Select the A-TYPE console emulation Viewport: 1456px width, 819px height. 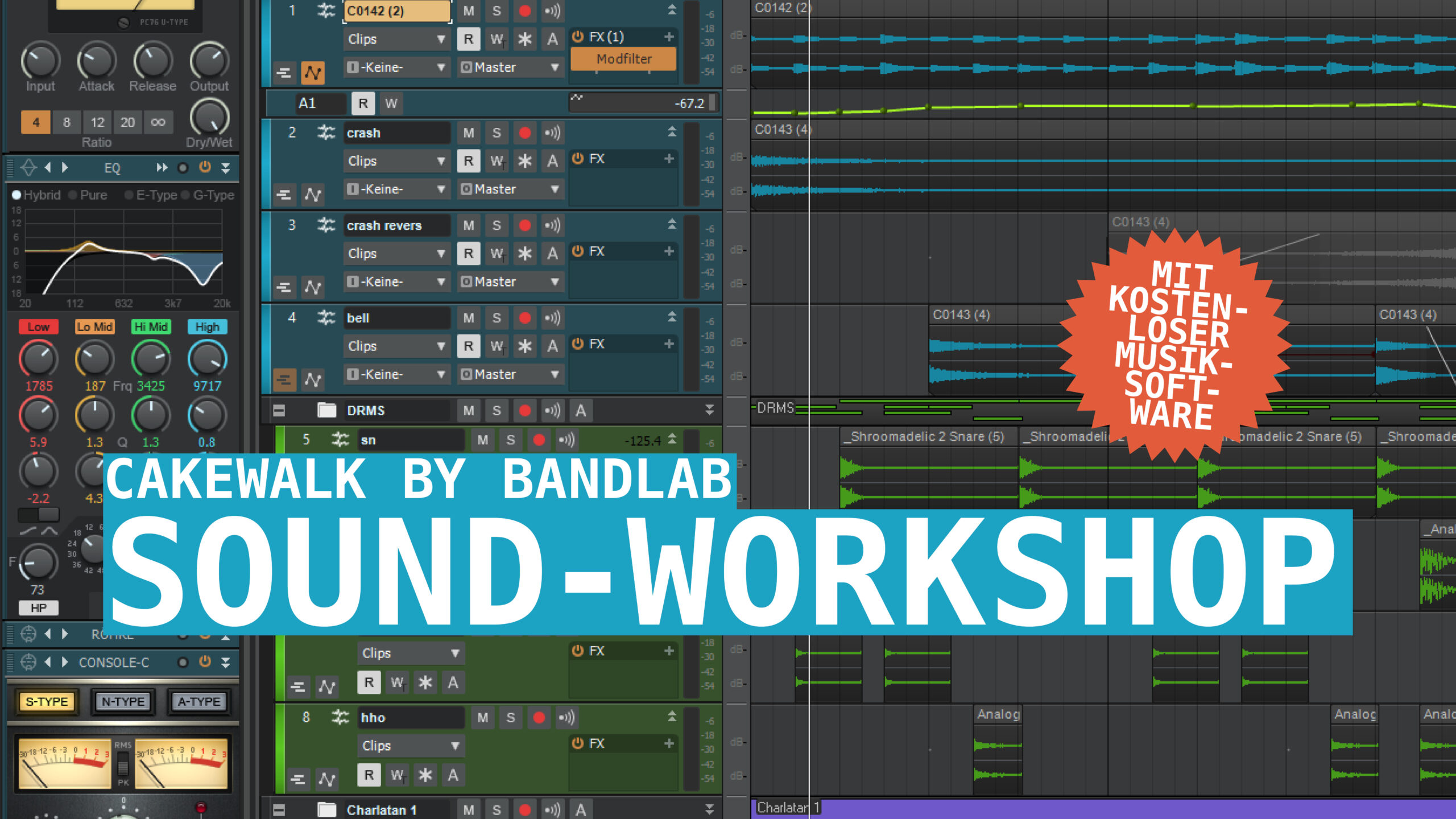(x=198, y=701)
